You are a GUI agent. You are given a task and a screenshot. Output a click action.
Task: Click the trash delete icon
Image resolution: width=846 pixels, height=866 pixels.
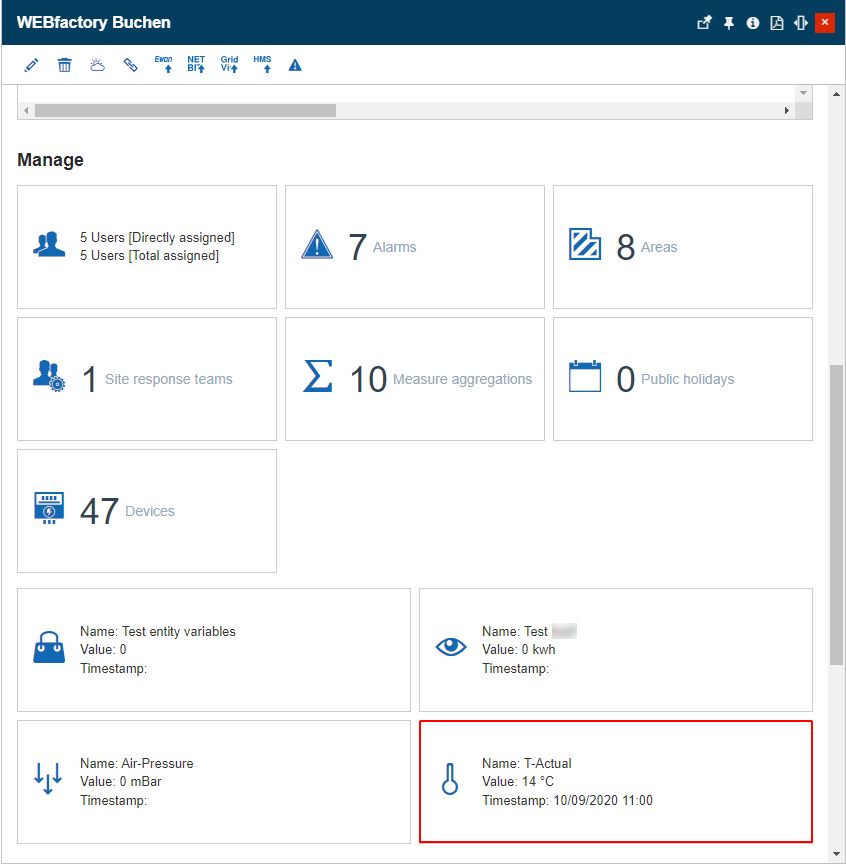click(64, 65)
